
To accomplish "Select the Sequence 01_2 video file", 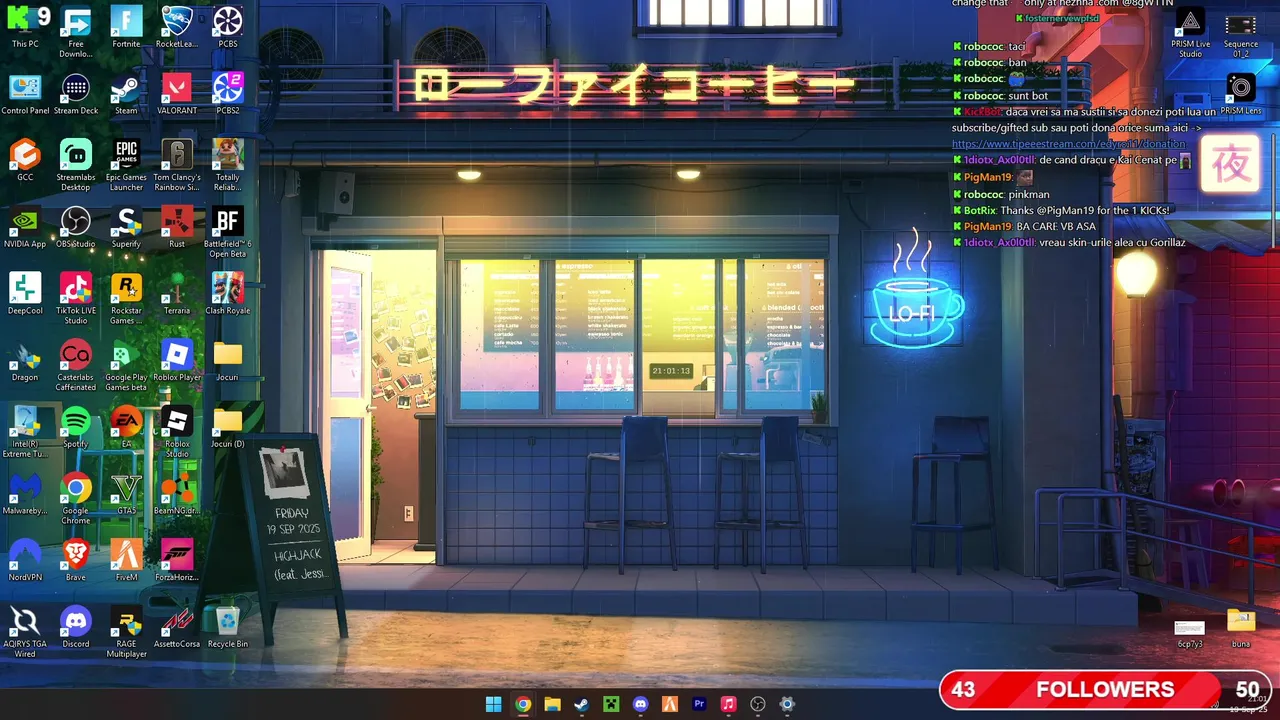I will (1241, 33).
